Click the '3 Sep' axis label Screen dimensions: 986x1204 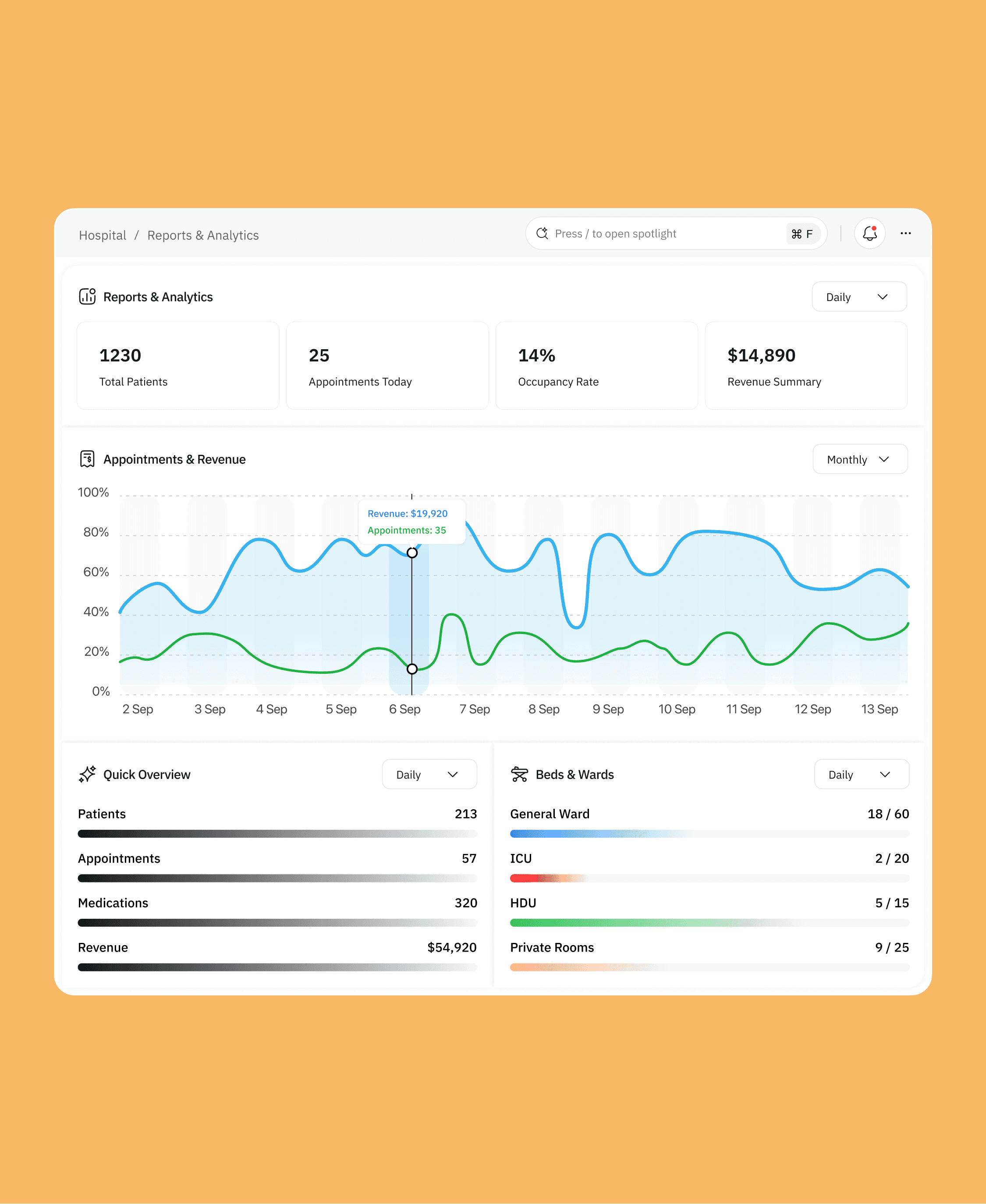[209, 709]
